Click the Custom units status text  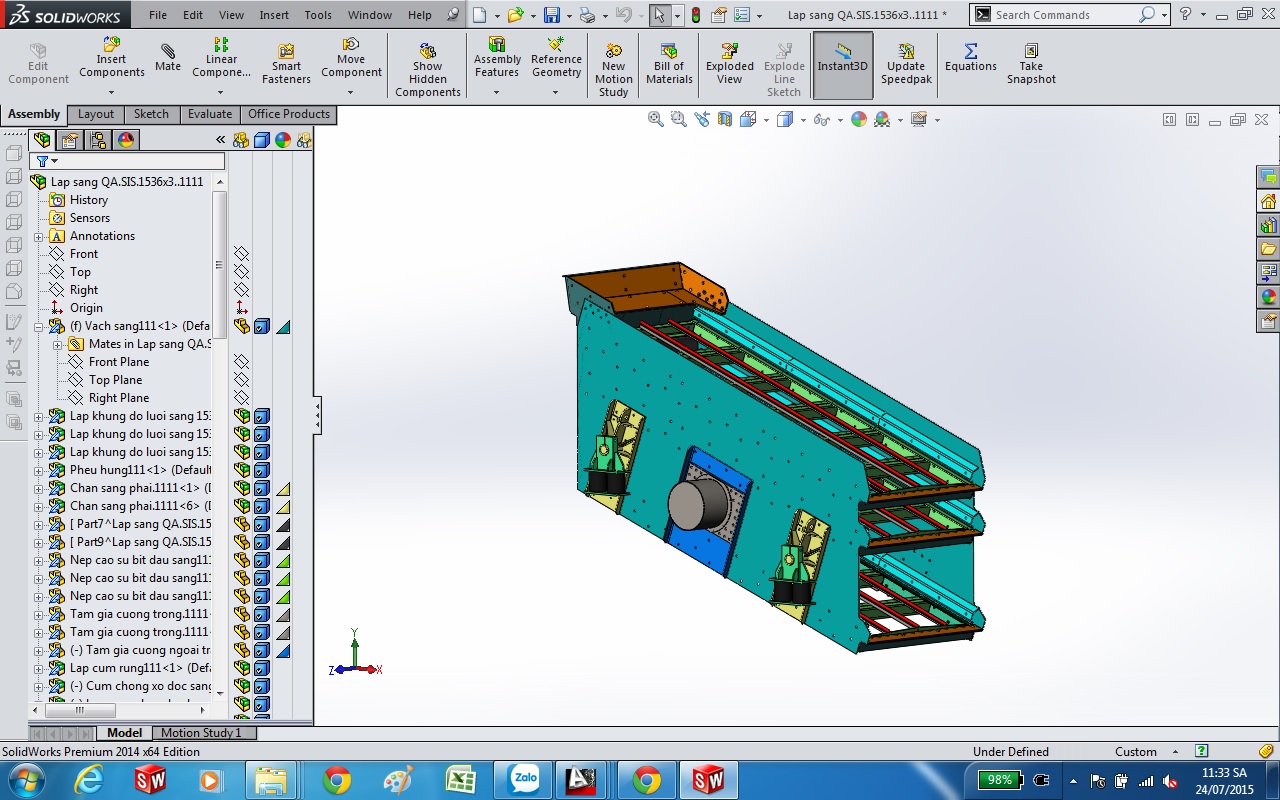click(x=1136, y=751)
